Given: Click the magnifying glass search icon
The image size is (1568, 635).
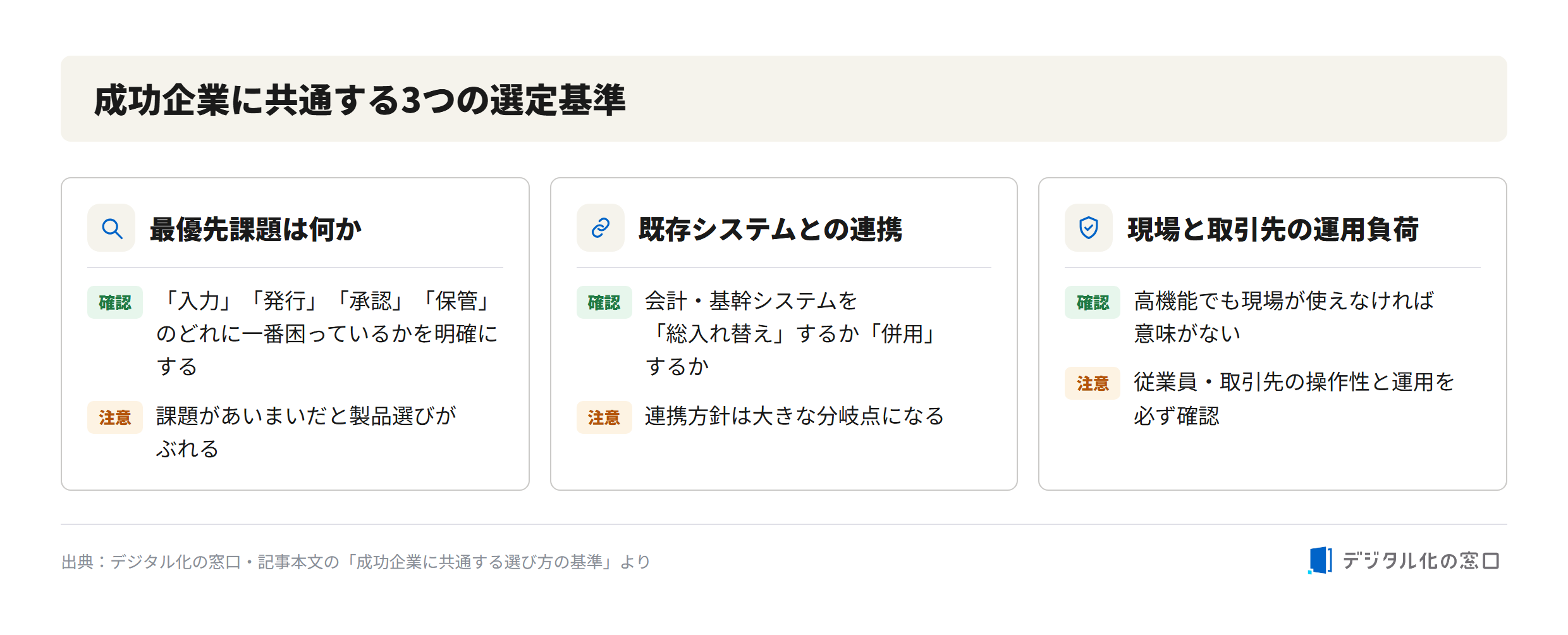Looking at the screenshot, I should (111, 228).
